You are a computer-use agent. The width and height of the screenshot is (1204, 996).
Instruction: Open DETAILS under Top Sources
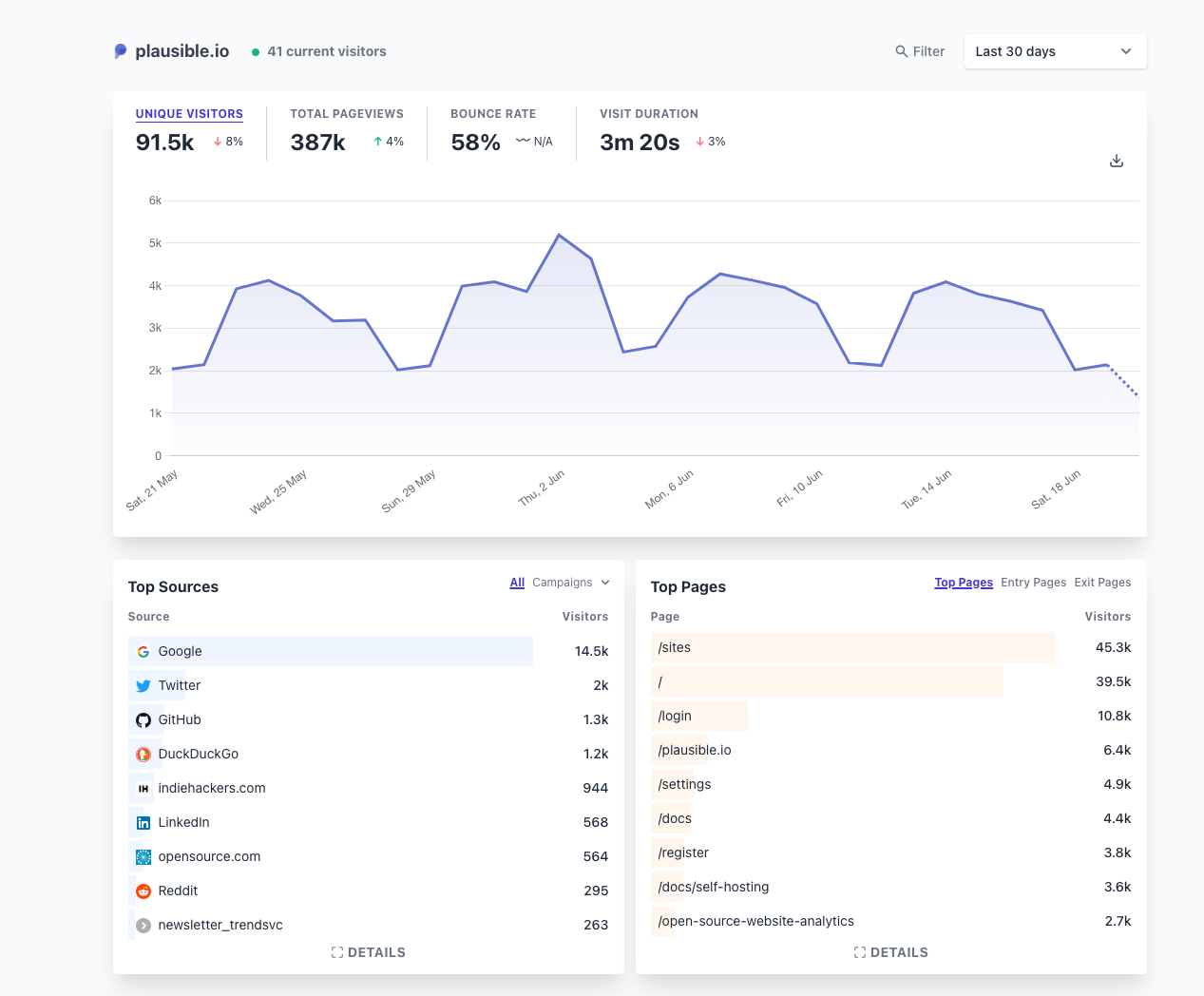click(x=369, y=952)
